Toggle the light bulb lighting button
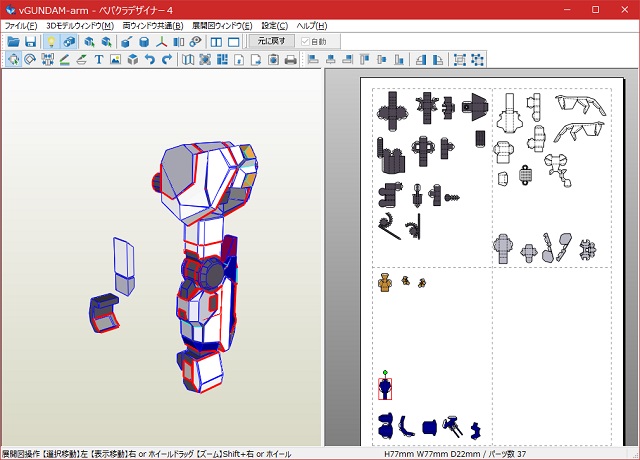 51,42
